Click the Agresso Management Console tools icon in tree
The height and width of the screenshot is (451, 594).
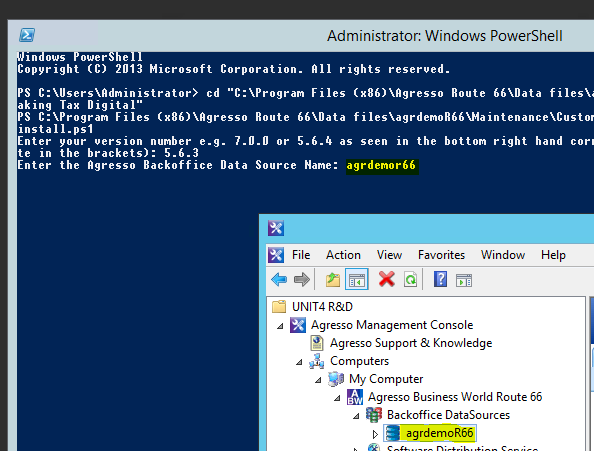point(298,325)
